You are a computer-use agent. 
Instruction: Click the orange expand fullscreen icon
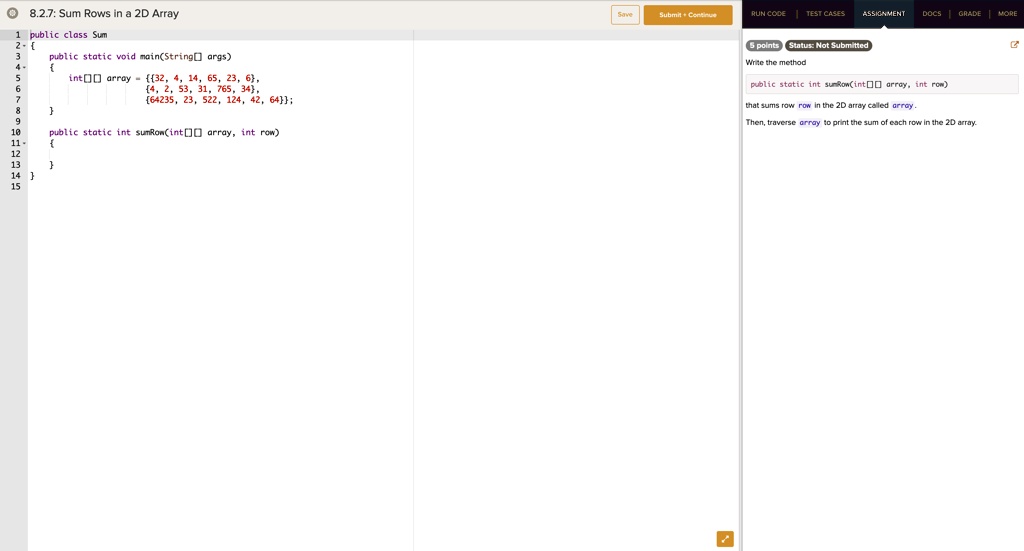(x=725, y=539)
